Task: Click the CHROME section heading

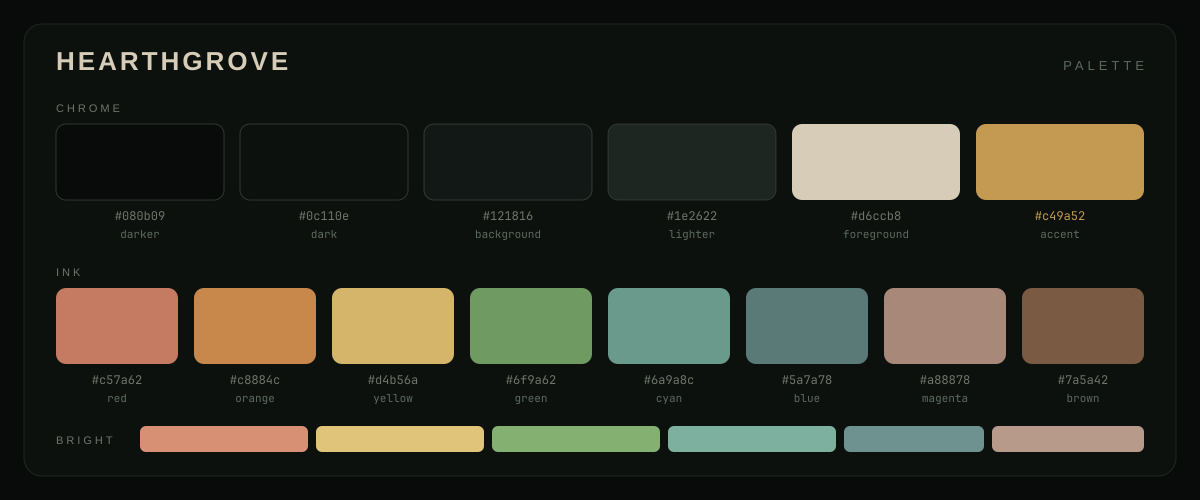Action: (89, 108)
